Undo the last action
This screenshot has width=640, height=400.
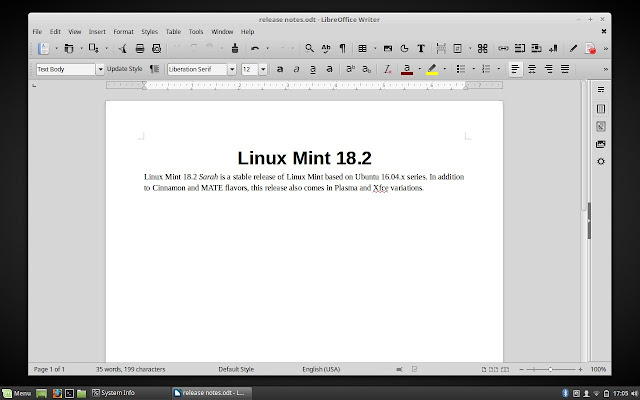pos(255,49)
